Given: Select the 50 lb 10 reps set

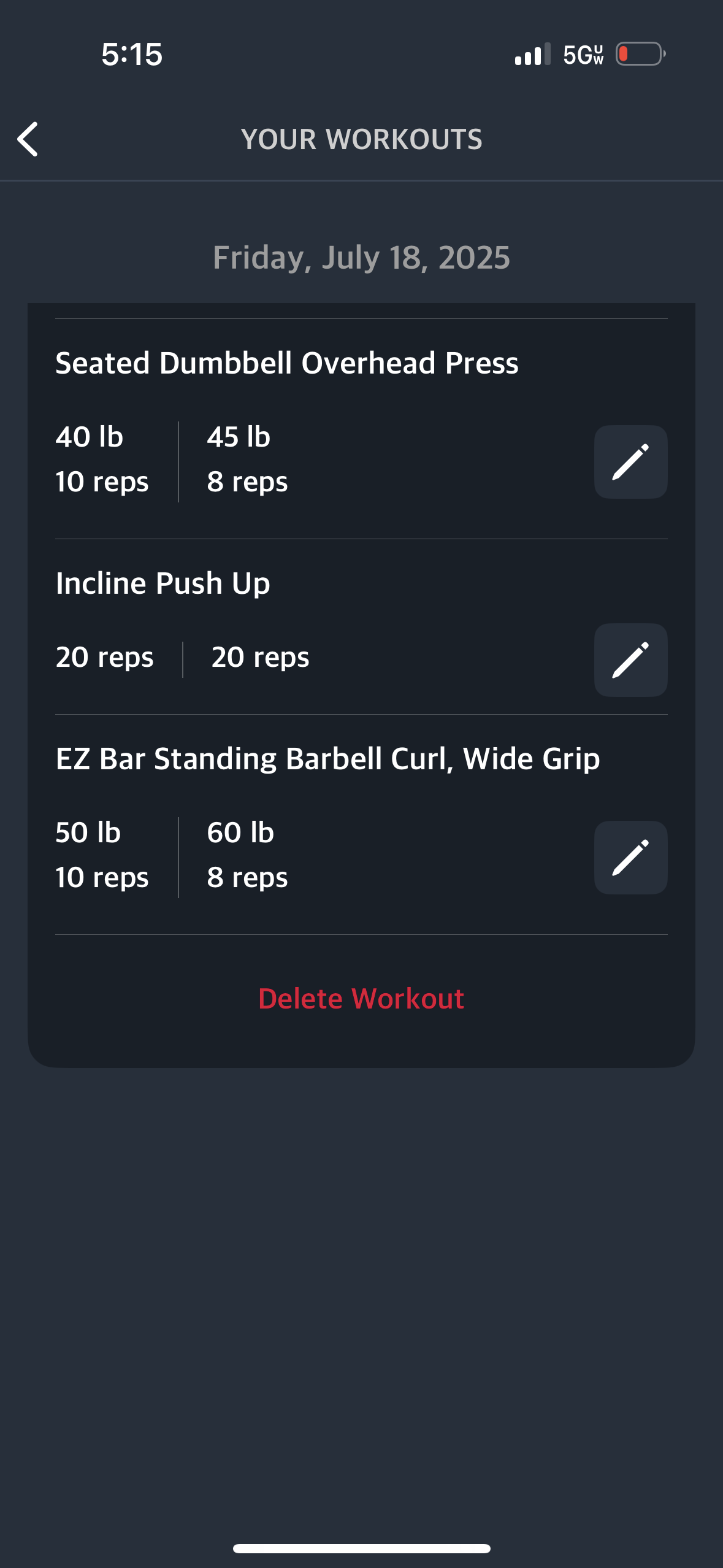Looking at the screenshot, I should pos(102,855).
